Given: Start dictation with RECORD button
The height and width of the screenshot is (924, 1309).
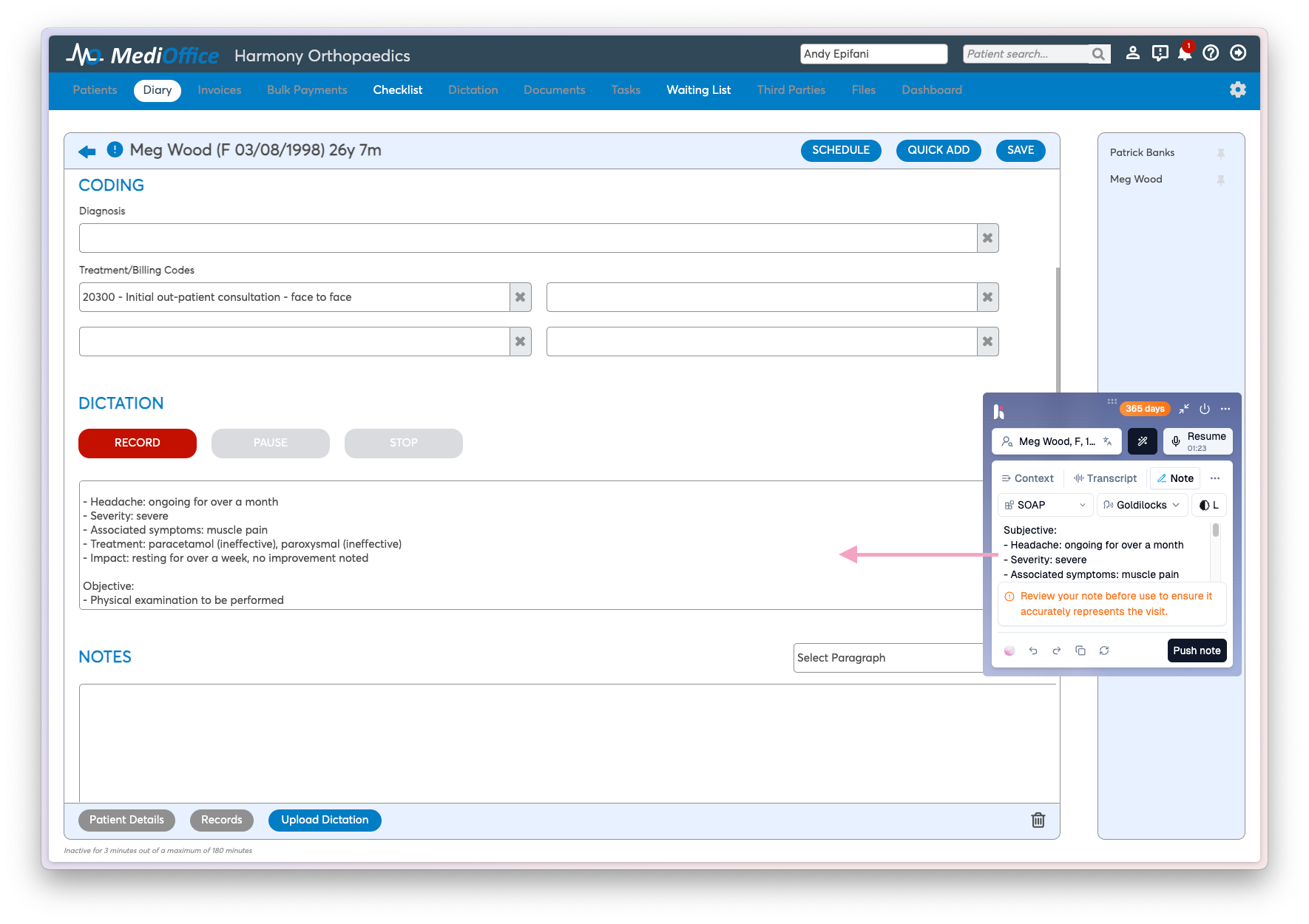Looking at the screenshot, I should pos(138,443).
